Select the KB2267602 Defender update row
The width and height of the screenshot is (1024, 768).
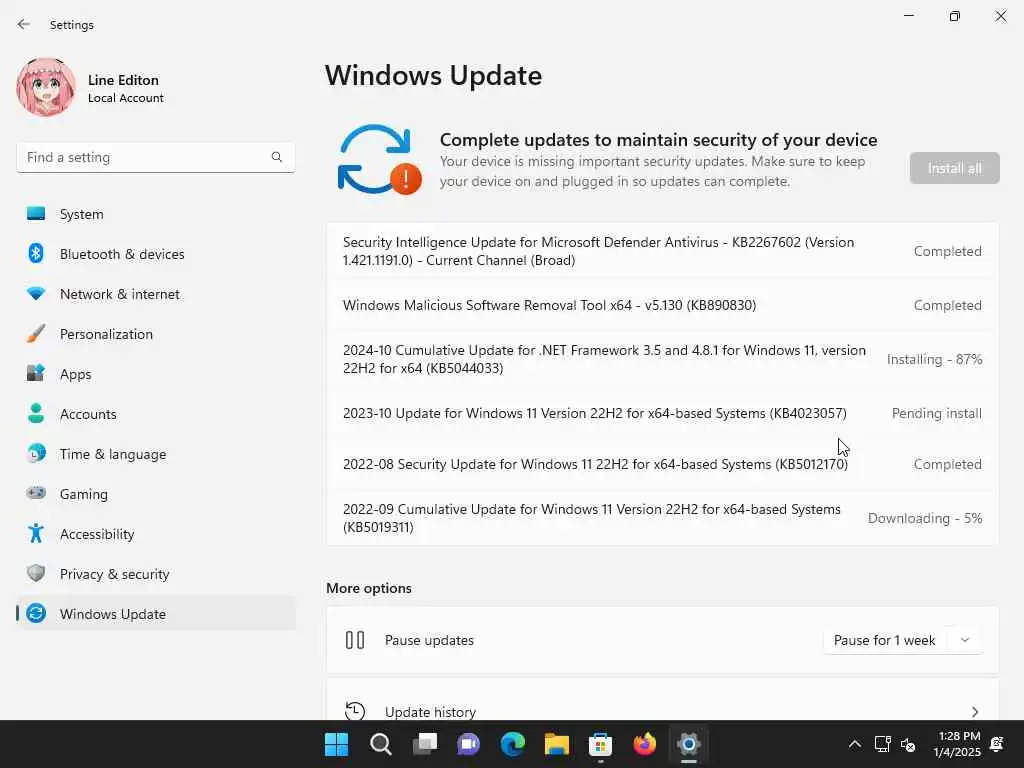pos(662,251)
